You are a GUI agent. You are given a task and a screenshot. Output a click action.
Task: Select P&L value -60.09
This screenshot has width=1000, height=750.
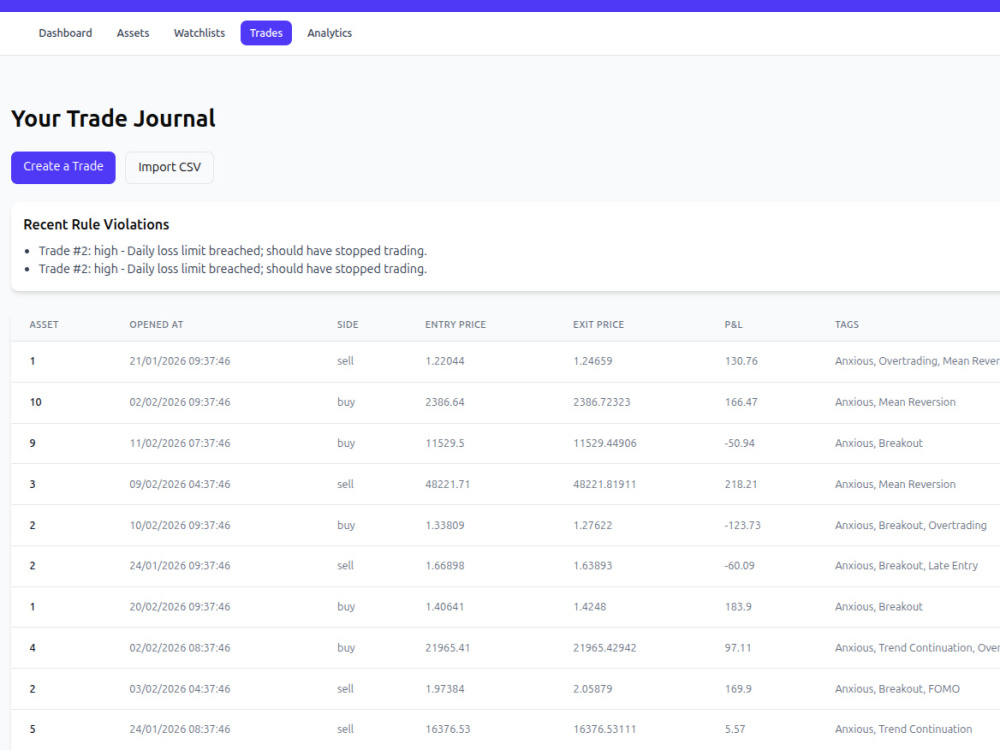(740, 566)
